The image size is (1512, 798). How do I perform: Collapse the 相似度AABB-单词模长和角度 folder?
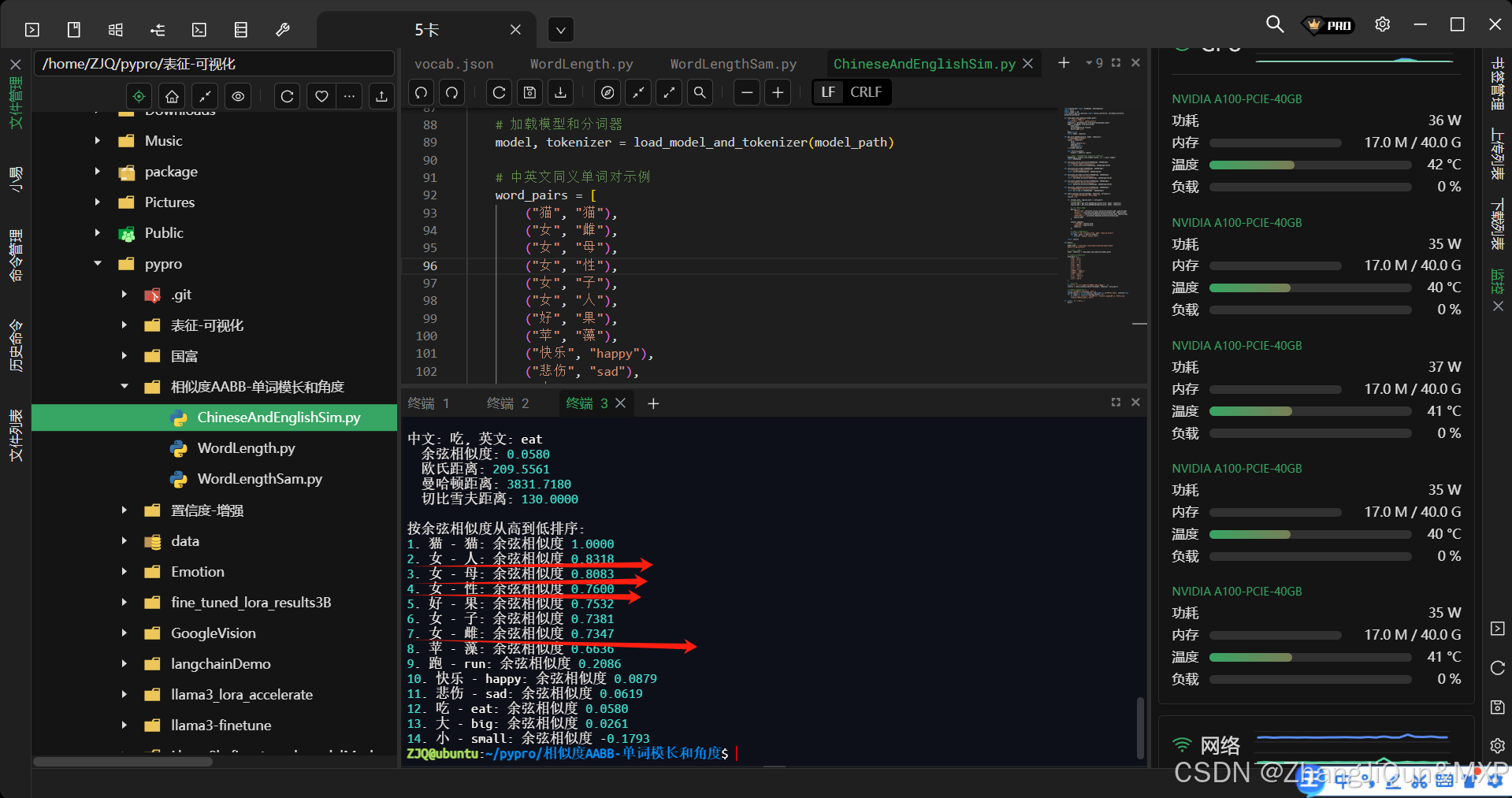[124, 387]
